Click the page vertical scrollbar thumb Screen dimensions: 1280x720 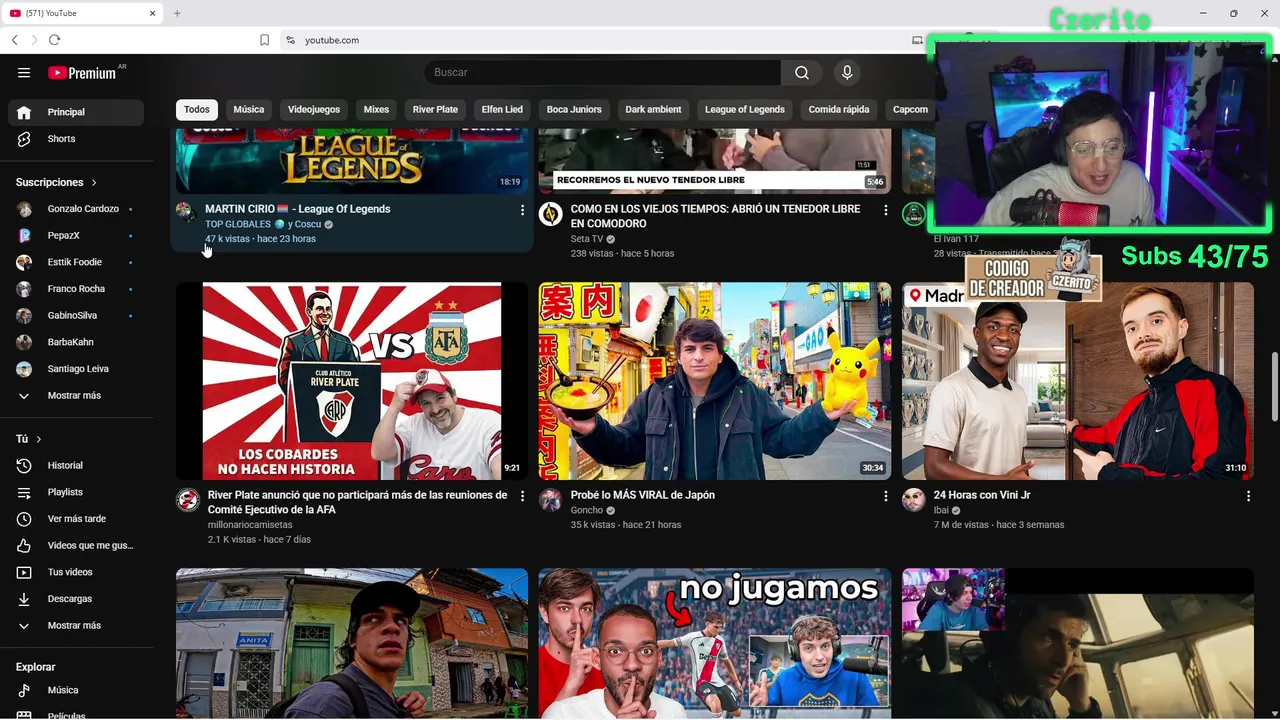click(x=1274, y=387)
